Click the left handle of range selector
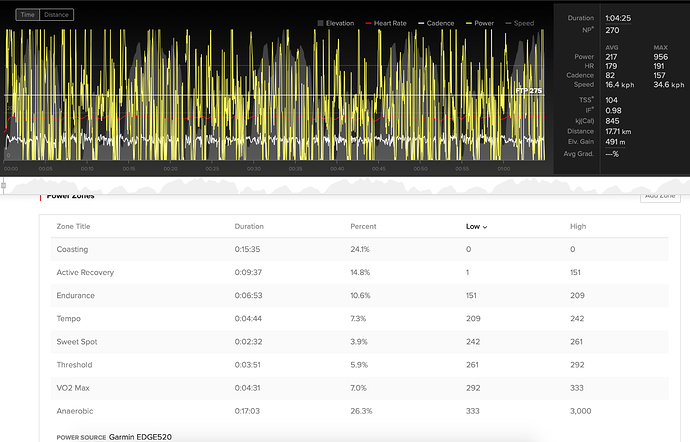 tap(3, 186)
